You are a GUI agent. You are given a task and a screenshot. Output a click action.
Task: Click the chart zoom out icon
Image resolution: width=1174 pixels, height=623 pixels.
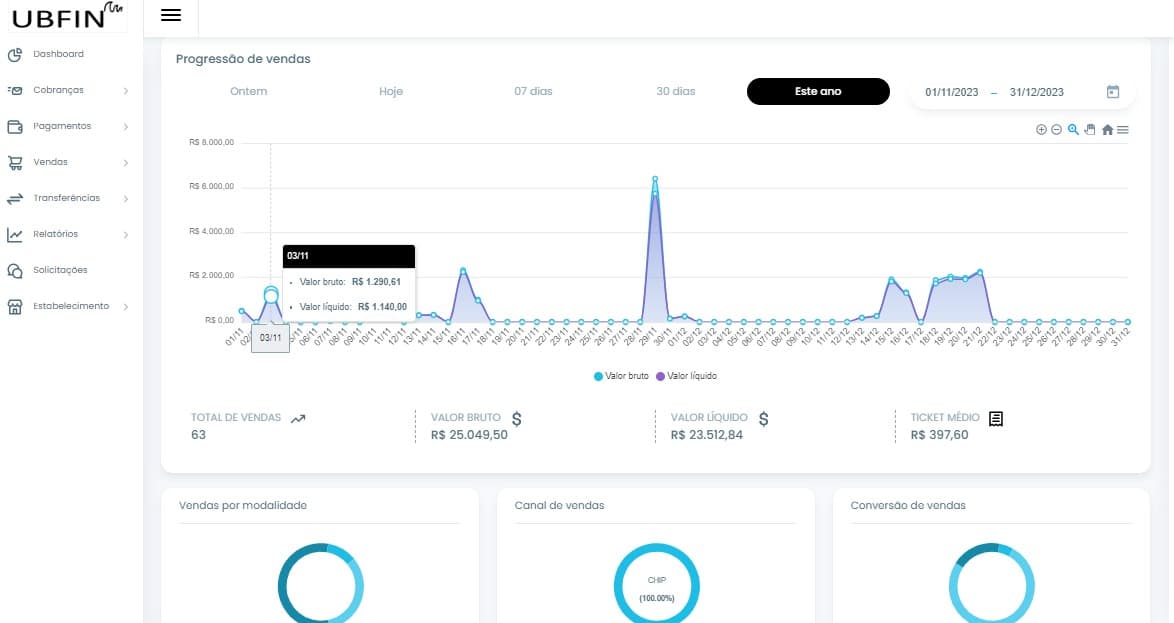click(1056, 130)
